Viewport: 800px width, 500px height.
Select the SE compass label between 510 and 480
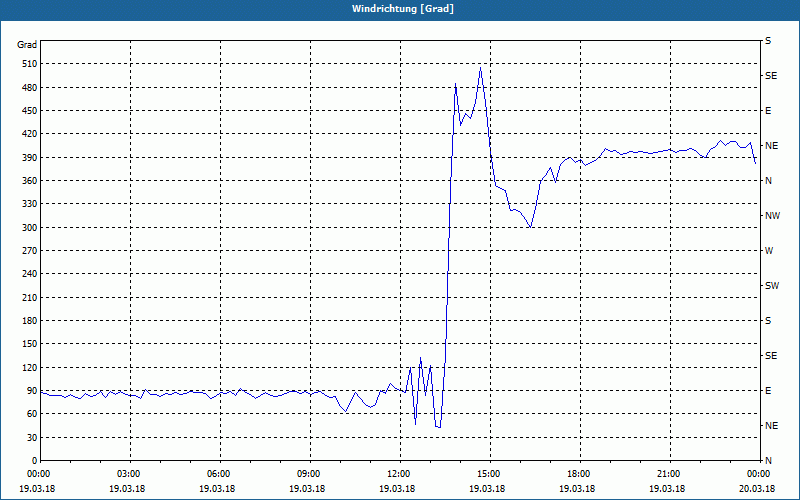point(771,76)
